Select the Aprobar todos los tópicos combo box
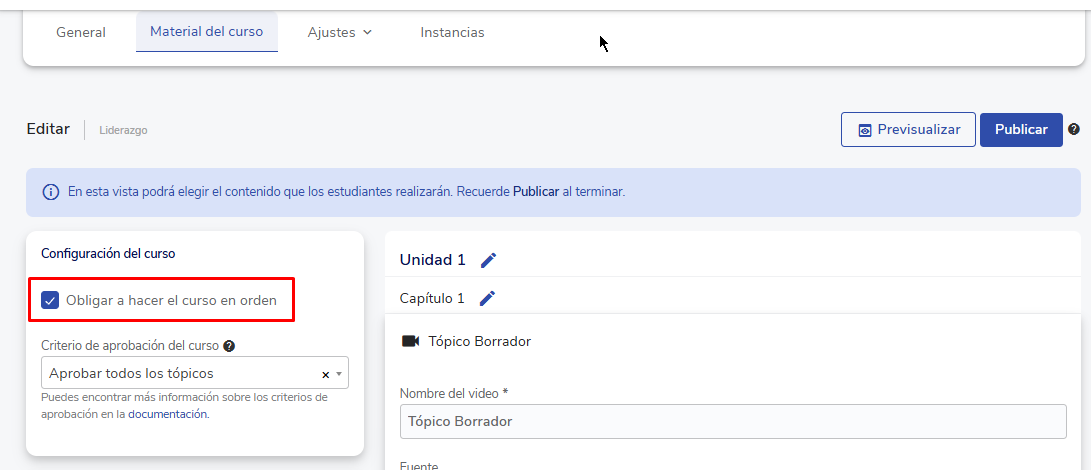The image size is (1091, 470). tap(180, 373)
